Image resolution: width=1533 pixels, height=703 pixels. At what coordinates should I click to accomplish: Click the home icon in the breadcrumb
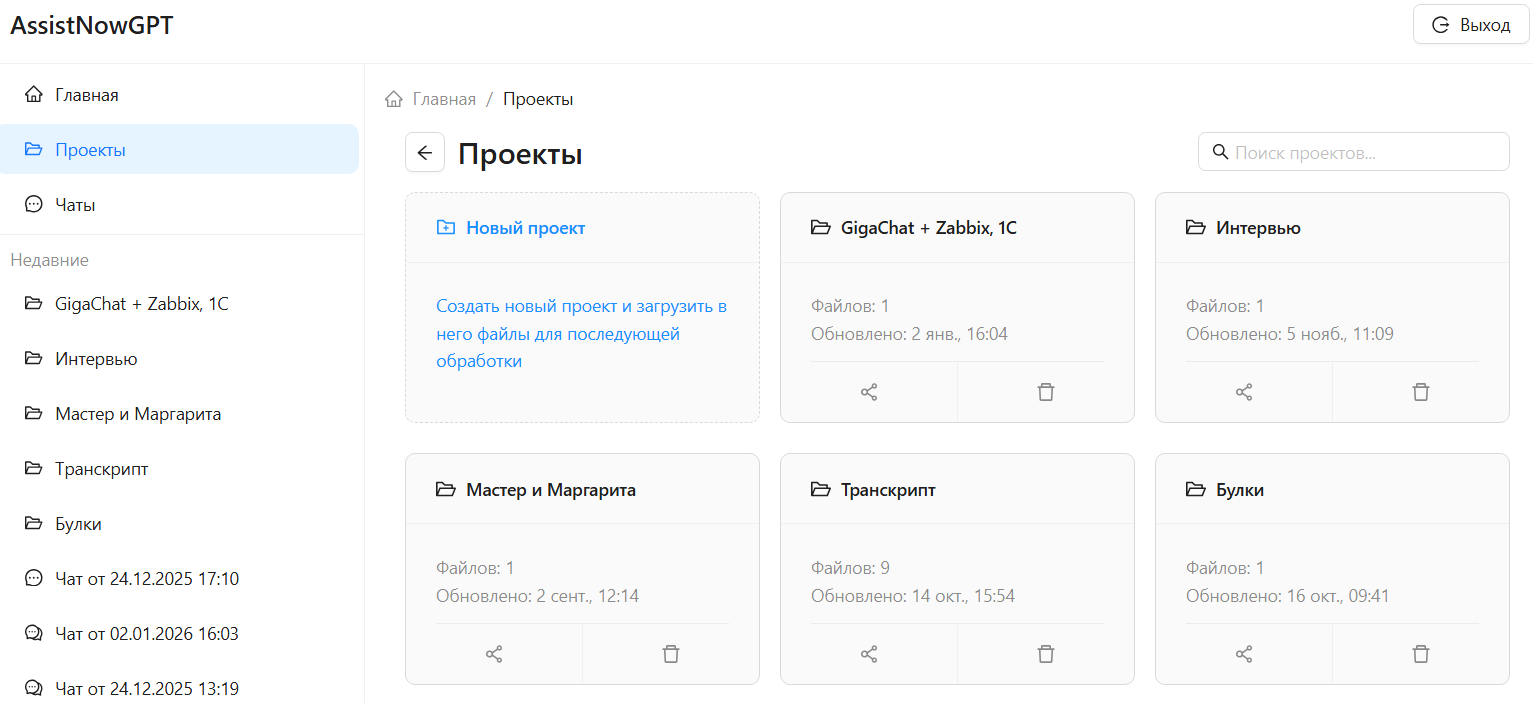[393, 98]
